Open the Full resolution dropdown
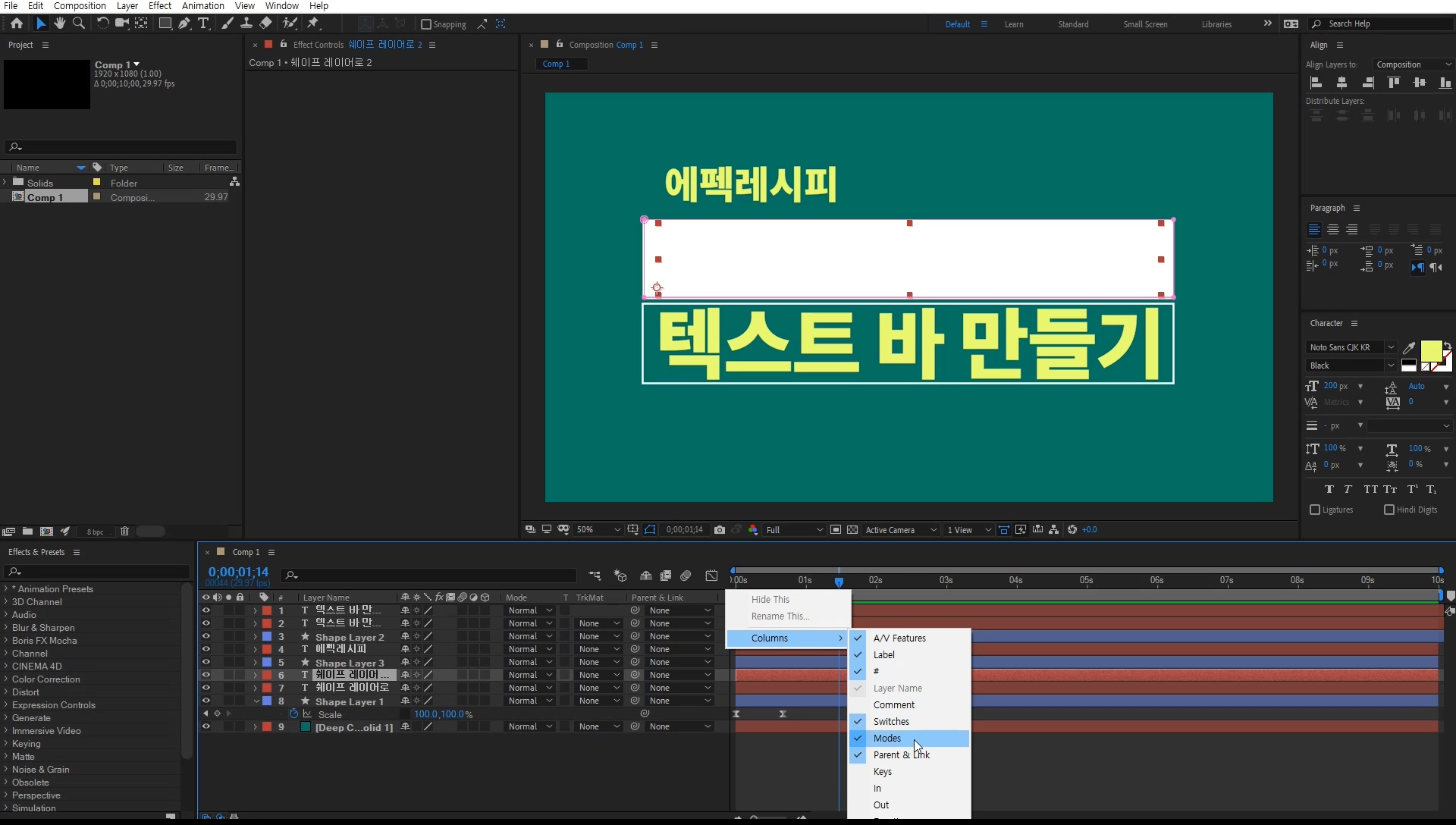 click(x=794, y=530)
